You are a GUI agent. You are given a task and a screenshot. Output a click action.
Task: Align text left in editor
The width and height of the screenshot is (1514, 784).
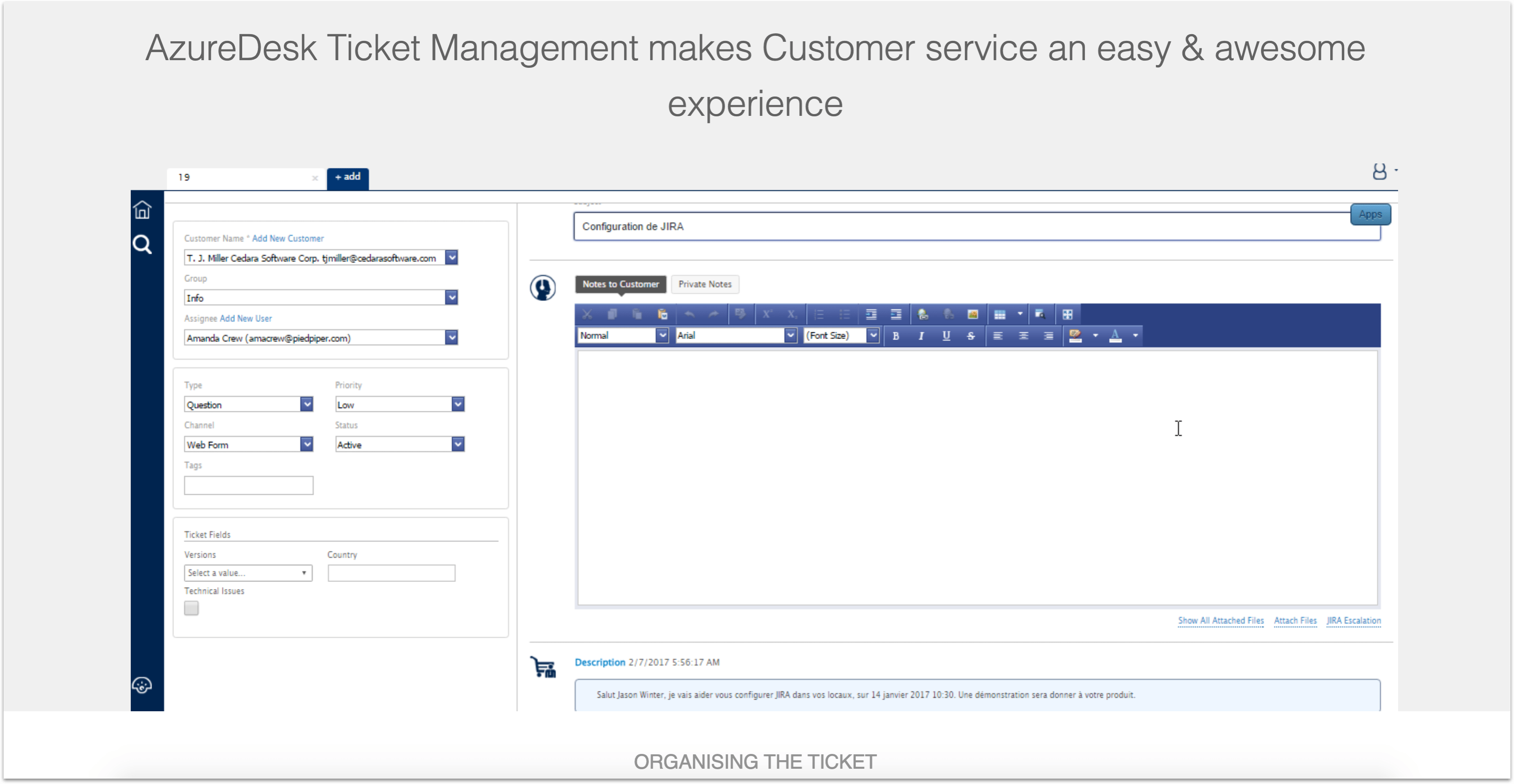(x=998, y=335)
